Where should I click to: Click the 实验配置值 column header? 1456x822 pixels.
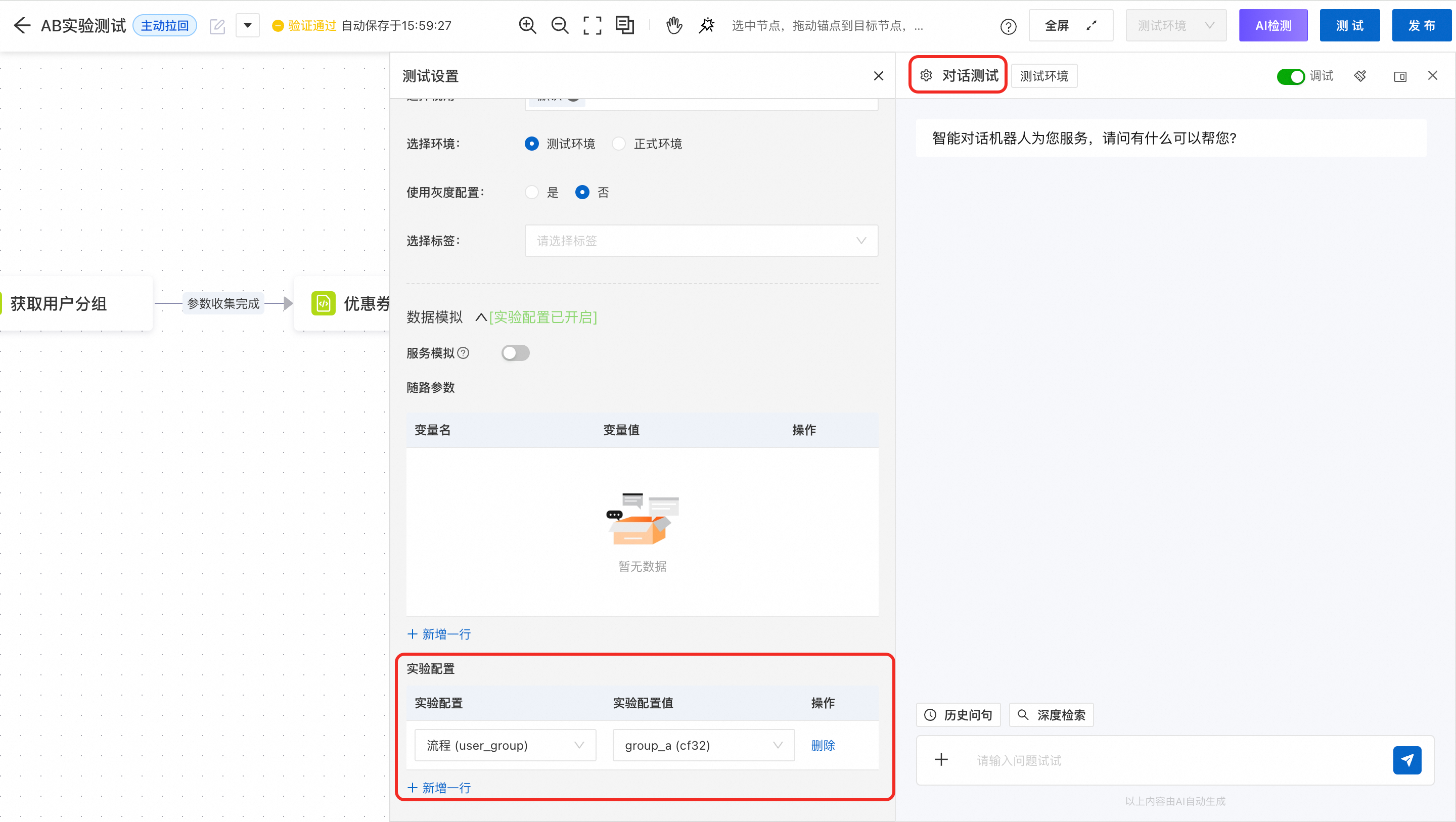643,703
